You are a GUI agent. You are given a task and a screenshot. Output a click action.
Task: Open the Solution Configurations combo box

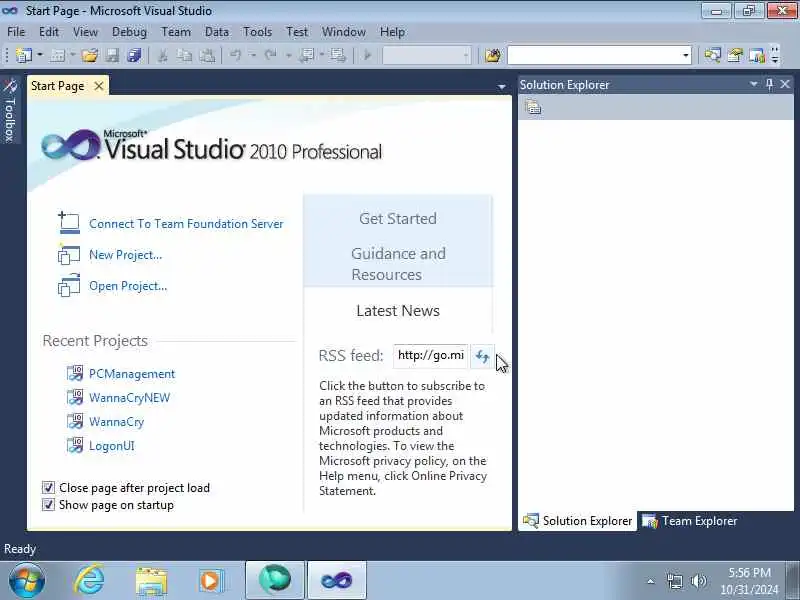tap(427, 55)
